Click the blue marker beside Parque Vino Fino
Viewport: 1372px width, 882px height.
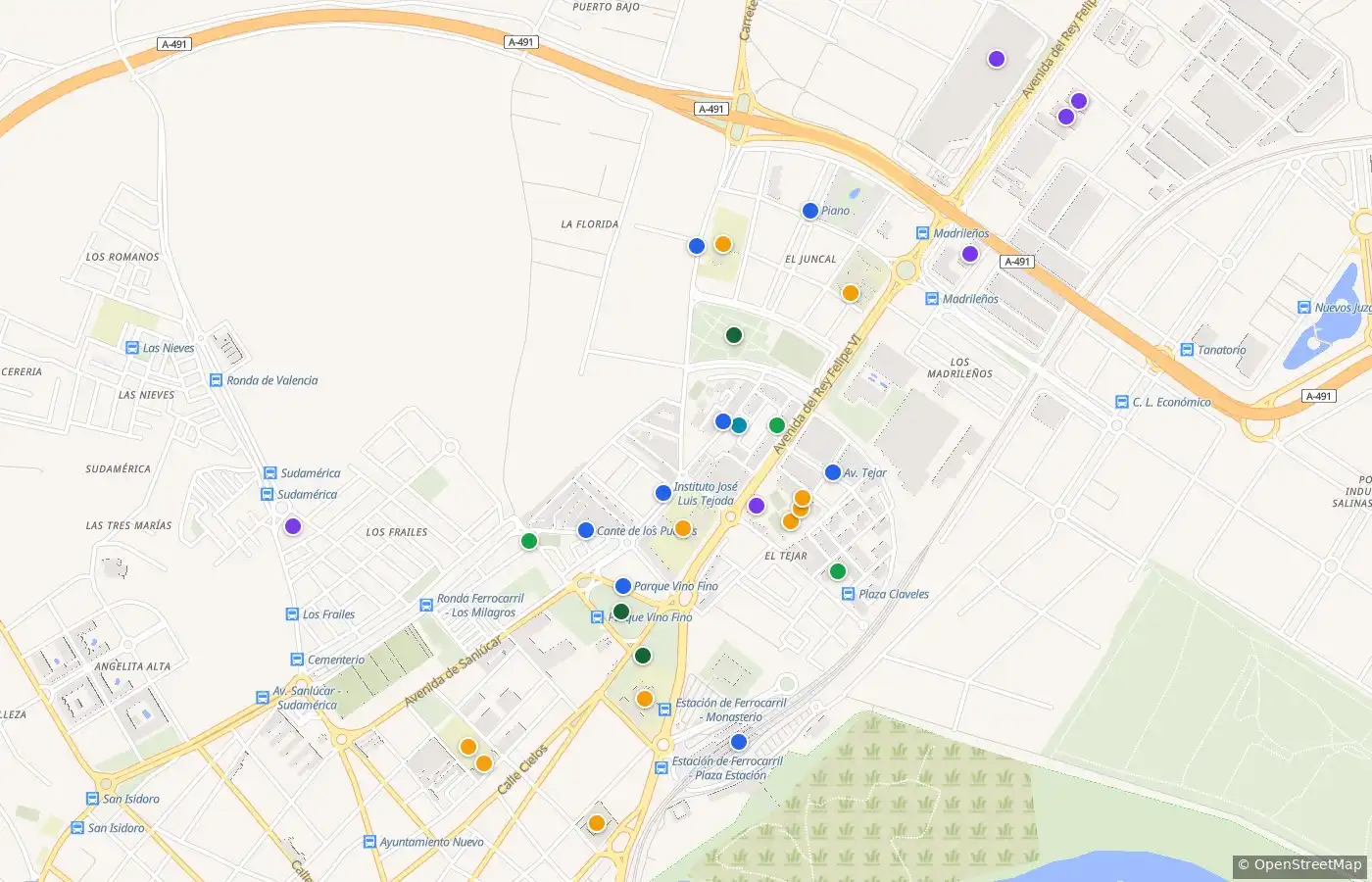click(623, 586)
